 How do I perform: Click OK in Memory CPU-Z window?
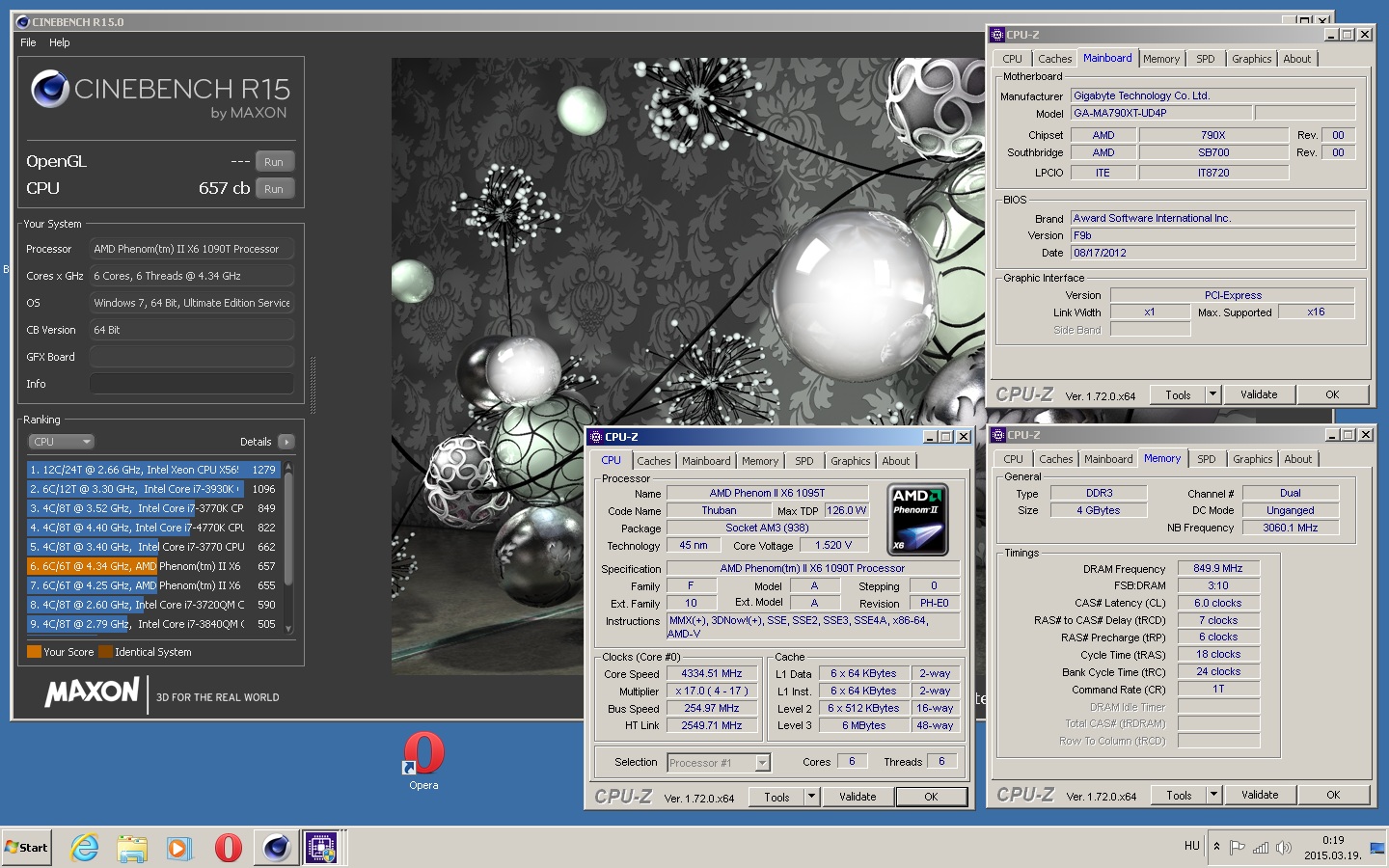[x=1333, y=795]
